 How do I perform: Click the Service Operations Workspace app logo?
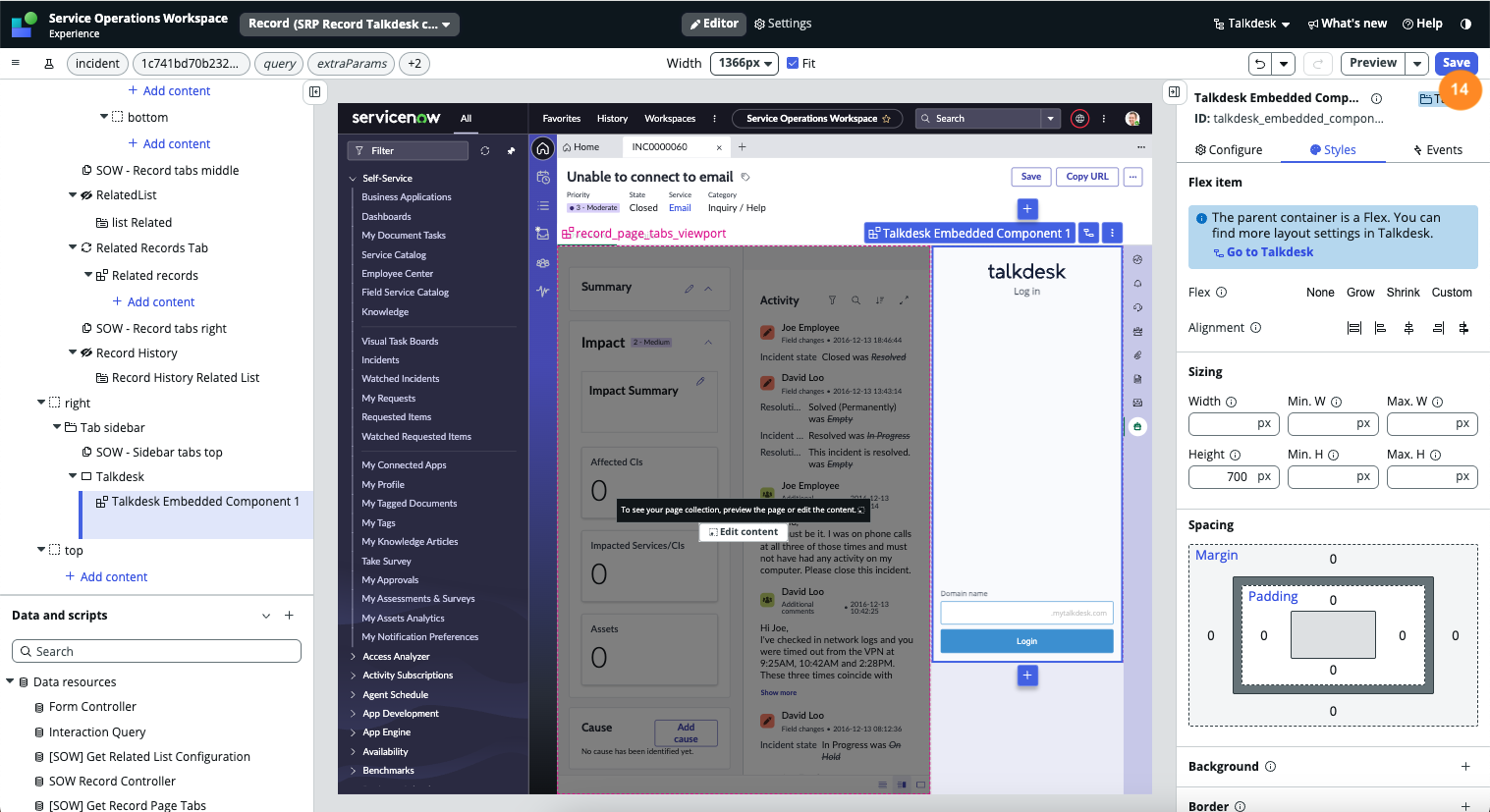tap(25, 25)
